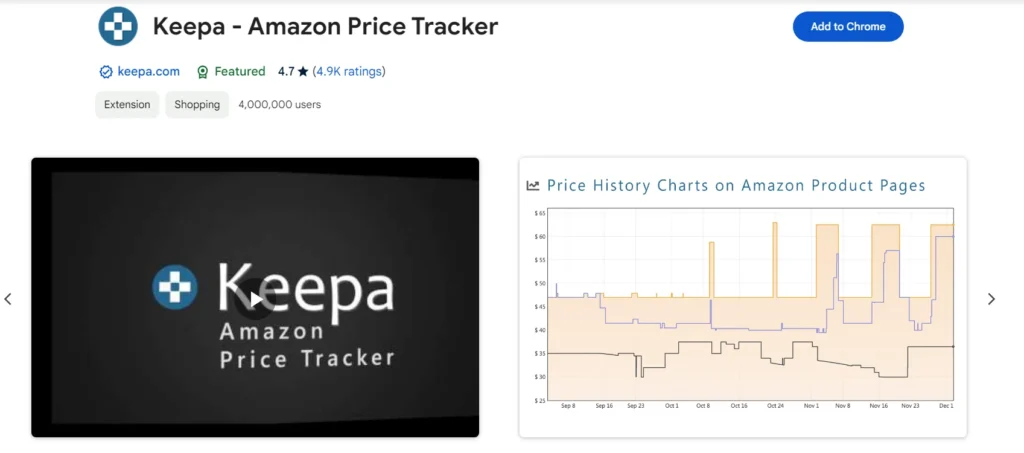Open the keepa.com developer link
The height and width of the screenshot is (453, 1024).
click(x=148, y=72)
